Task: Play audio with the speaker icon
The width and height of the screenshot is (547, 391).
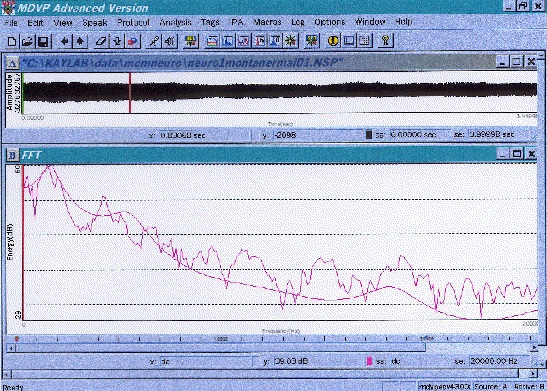Action: (170, 42)
